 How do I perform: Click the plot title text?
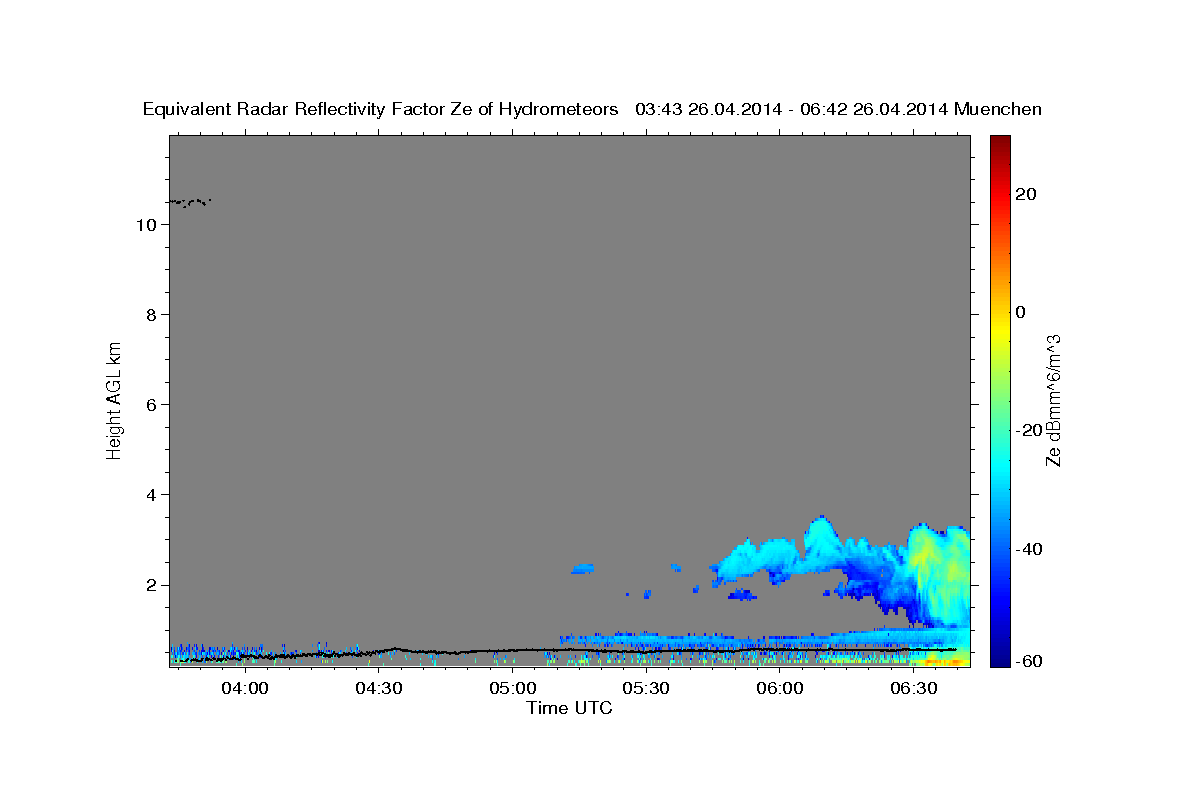click(592, 109)
